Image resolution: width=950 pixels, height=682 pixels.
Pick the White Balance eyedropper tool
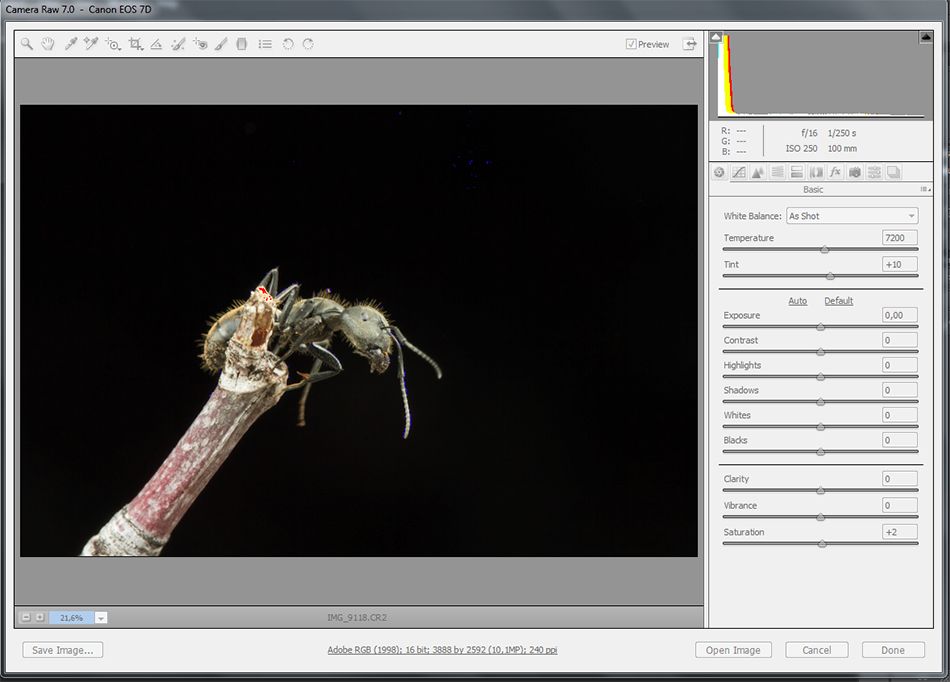(x=70, y=44)
